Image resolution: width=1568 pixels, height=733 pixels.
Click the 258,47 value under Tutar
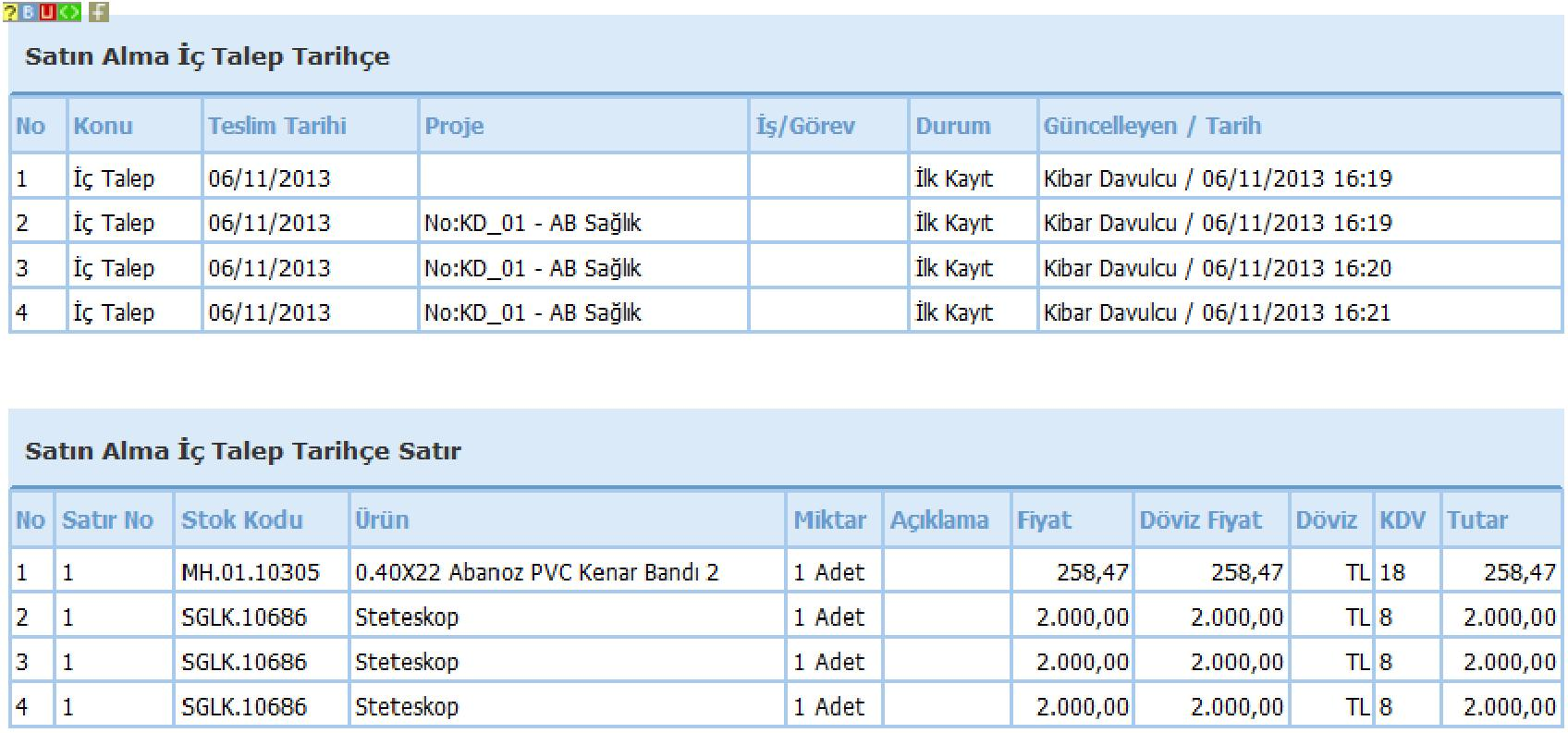[x=1520, y=573]
